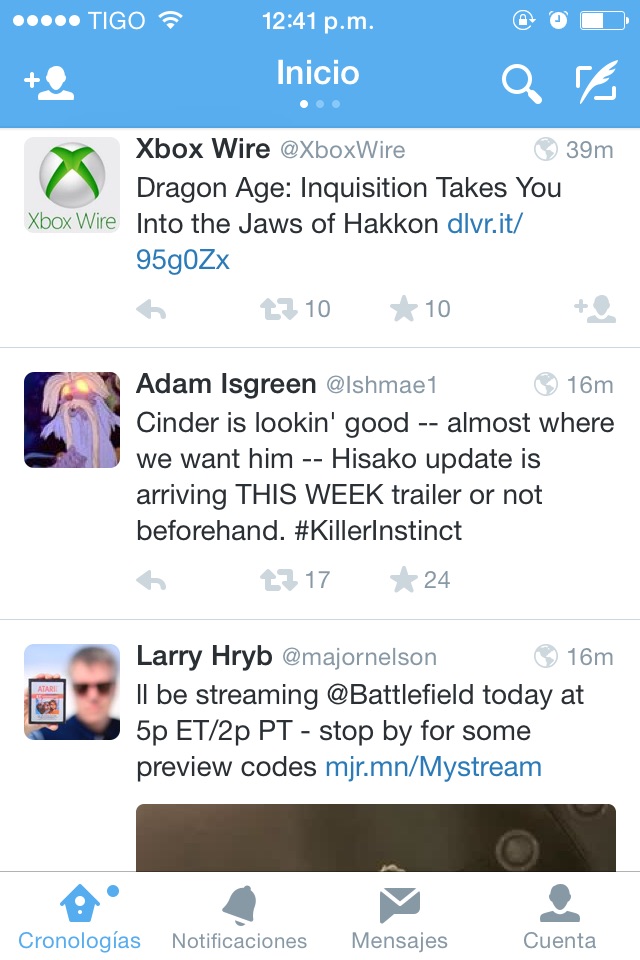Viewport: 640px width, 960px height.
Task: Follow Xbox Wire using add-user icon
Action: pyautogui.click(x=595, y=310)
